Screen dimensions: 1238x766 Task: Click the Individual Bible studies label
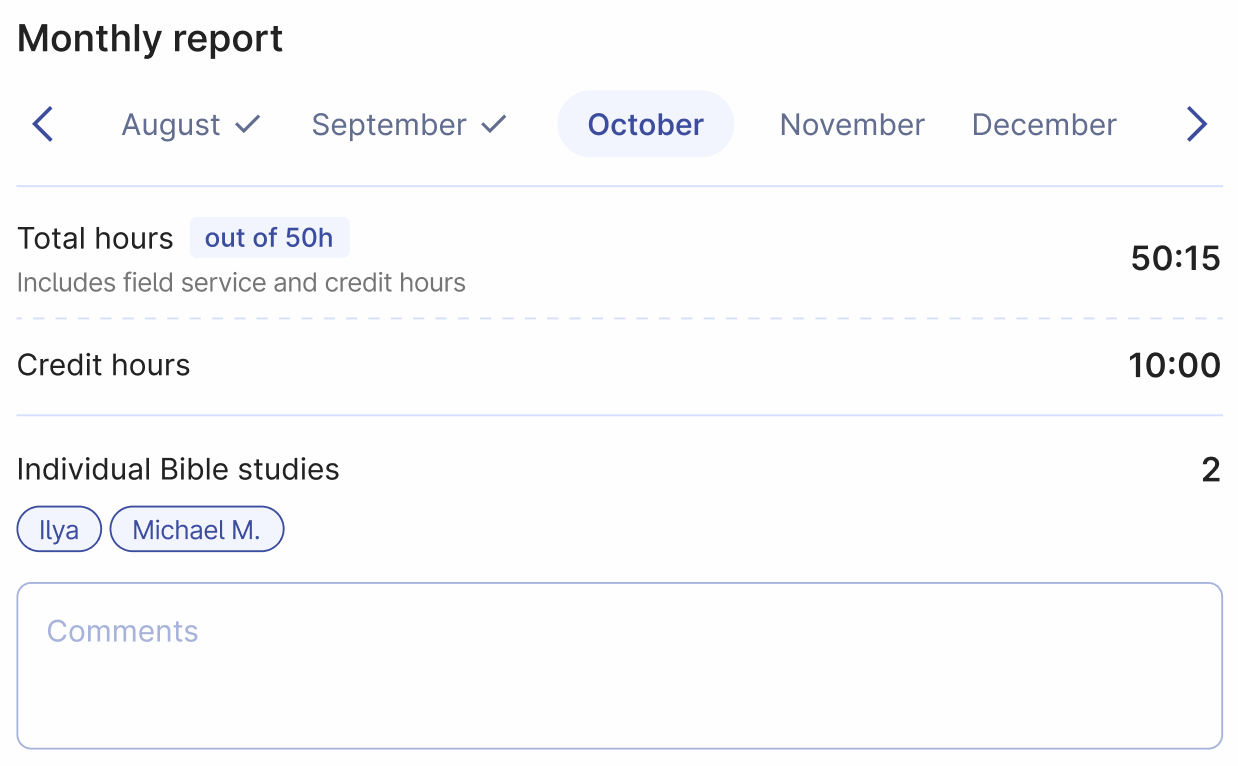coord(178,469)
